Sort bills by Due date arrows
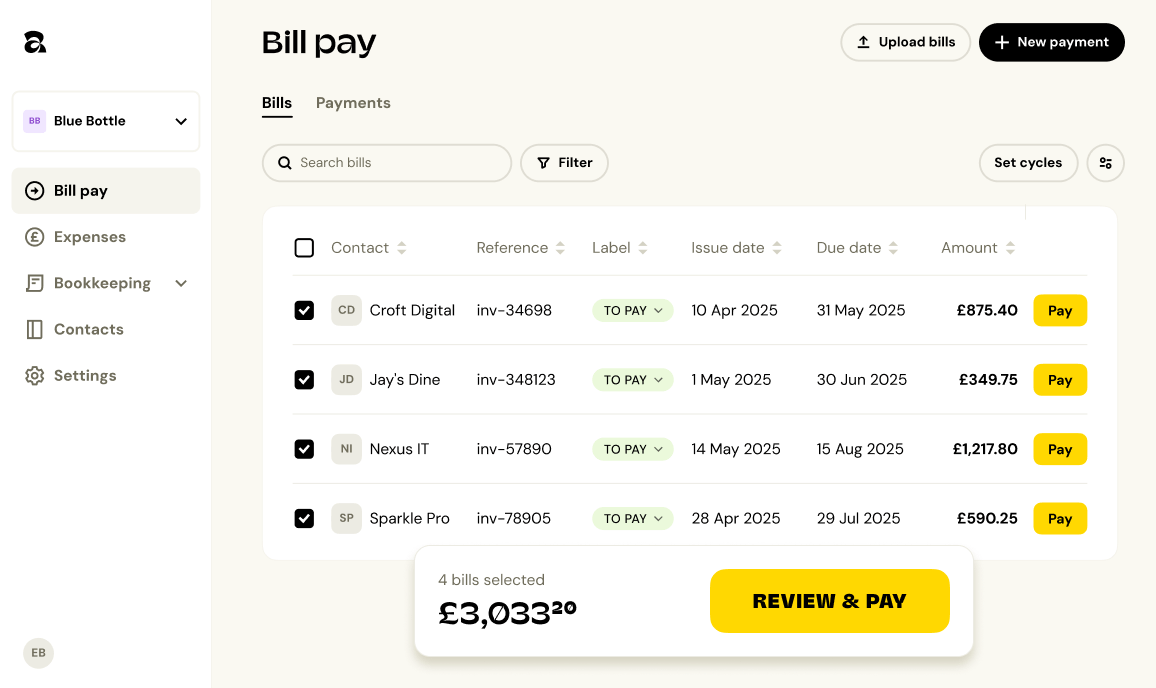This screenshot has height=688, width=1156. [x=893, y=248]
